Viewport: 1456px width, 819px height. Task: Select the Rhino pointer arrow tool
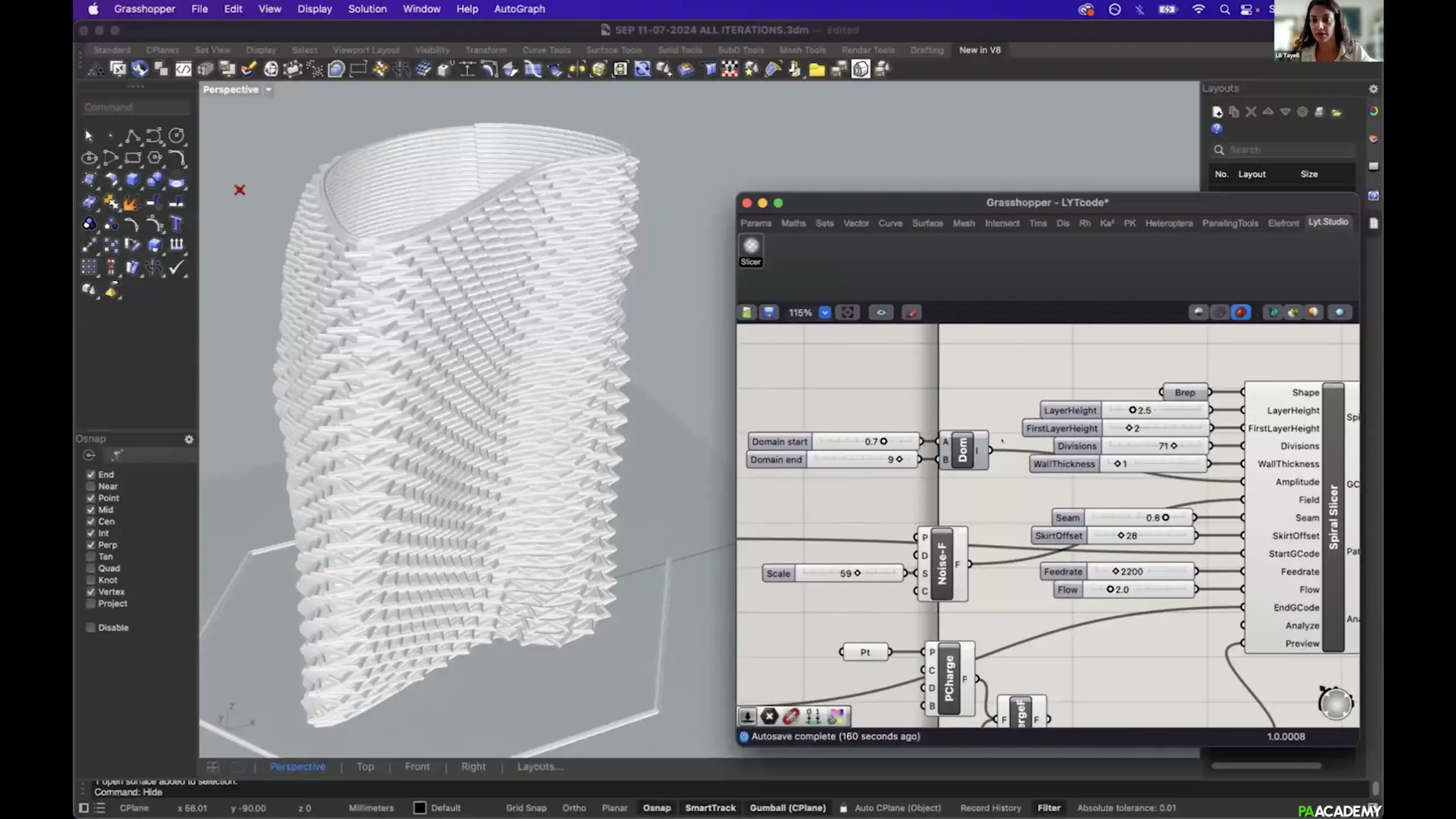coord(88,135)
